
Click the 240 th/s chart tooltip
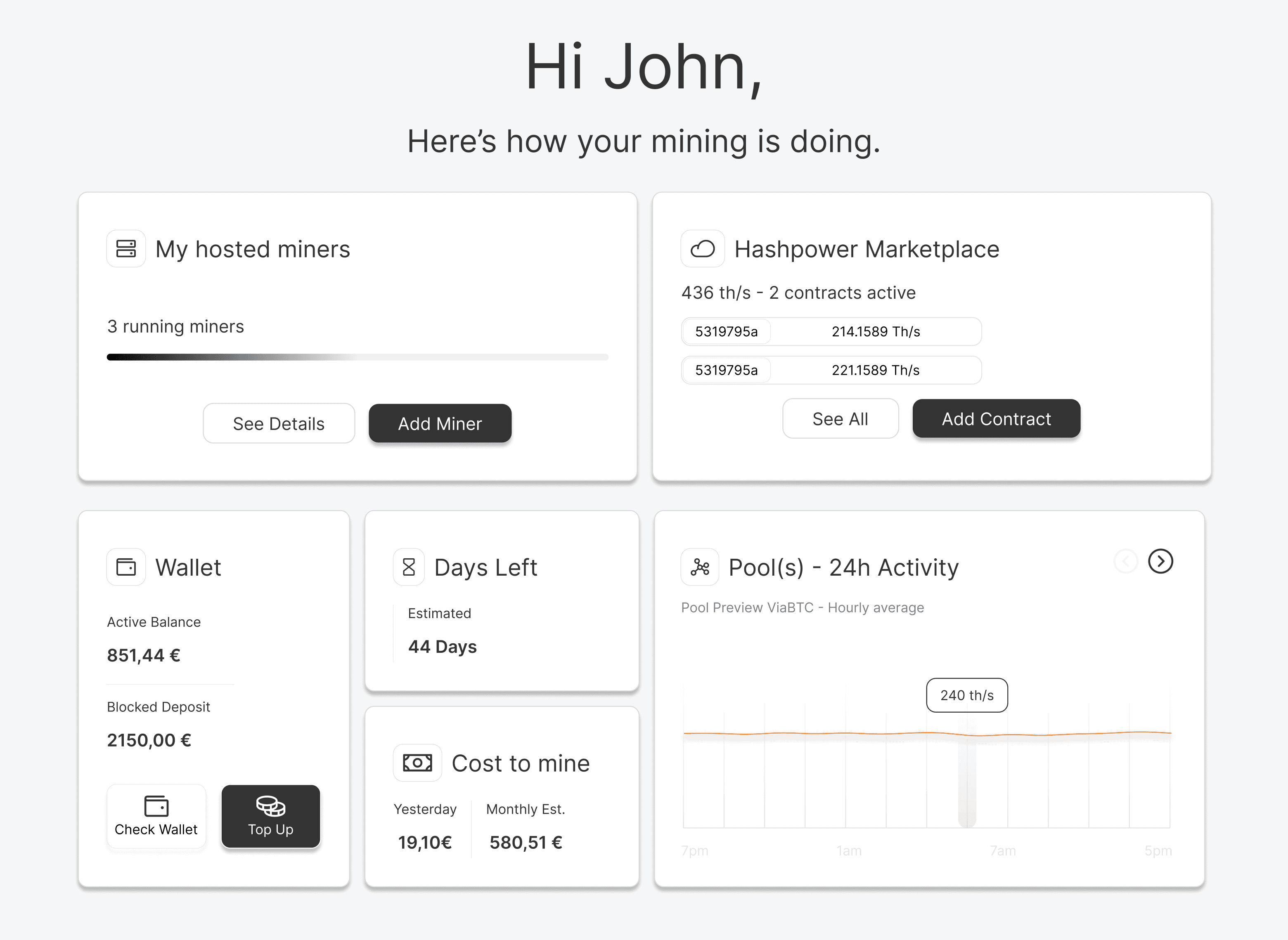966,695
